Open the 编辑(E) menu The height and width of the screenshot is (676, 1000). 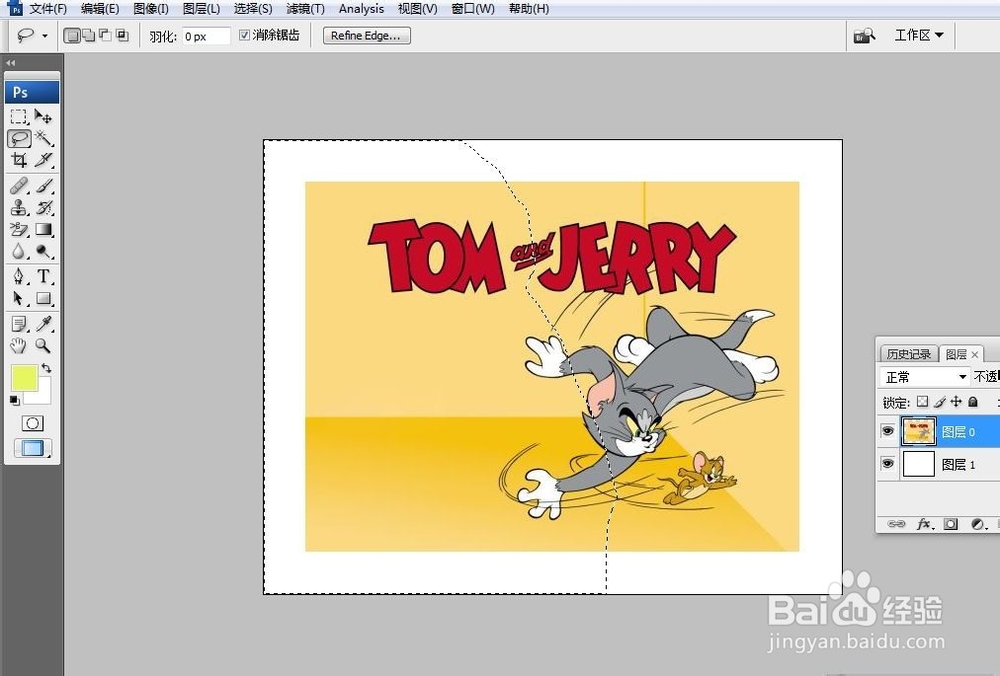pyautogui.click(x=100, y=9)
